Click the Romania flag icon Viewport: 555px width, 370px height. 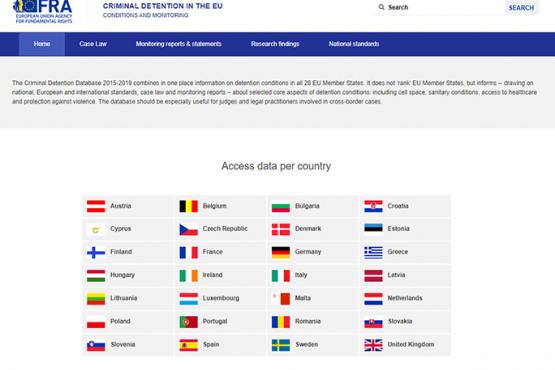click(281, 322)
